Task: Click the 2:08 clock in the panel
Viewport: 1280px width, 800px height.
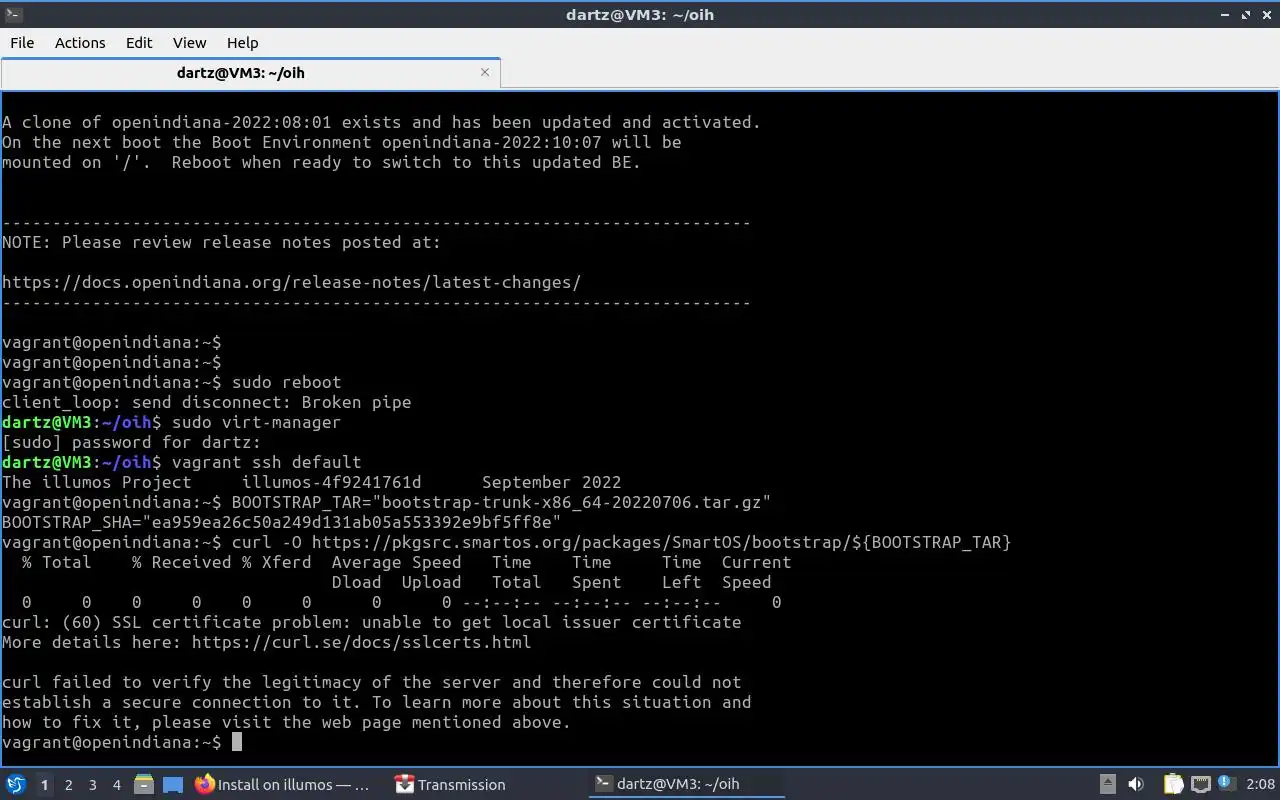Action: [1260, 785]
